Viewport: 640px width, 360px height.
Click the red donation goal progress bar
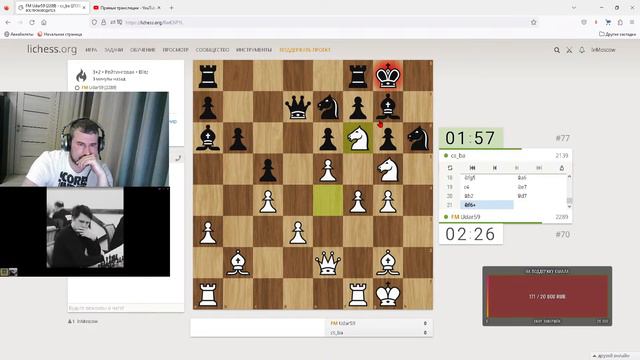tap(547, 296)
